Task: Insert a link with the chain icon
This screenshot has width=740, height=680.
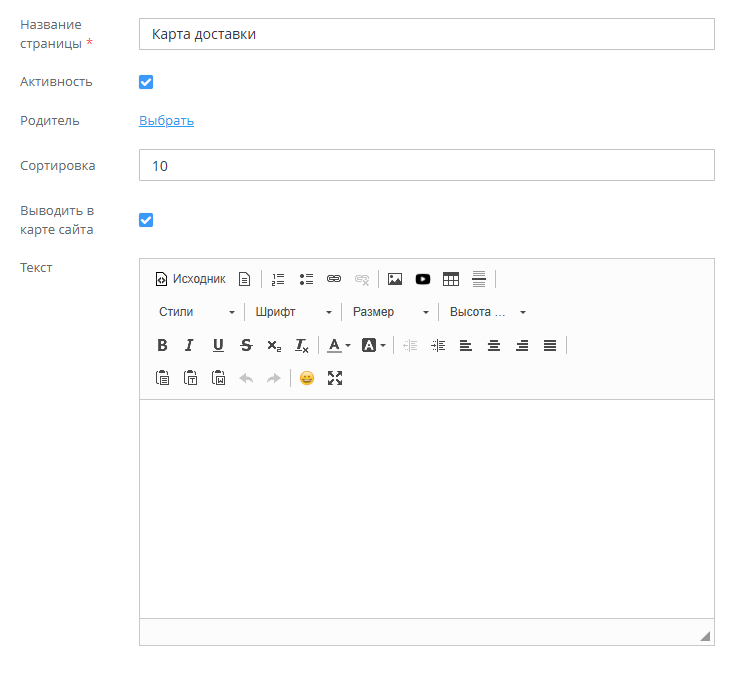Action: 334,279
